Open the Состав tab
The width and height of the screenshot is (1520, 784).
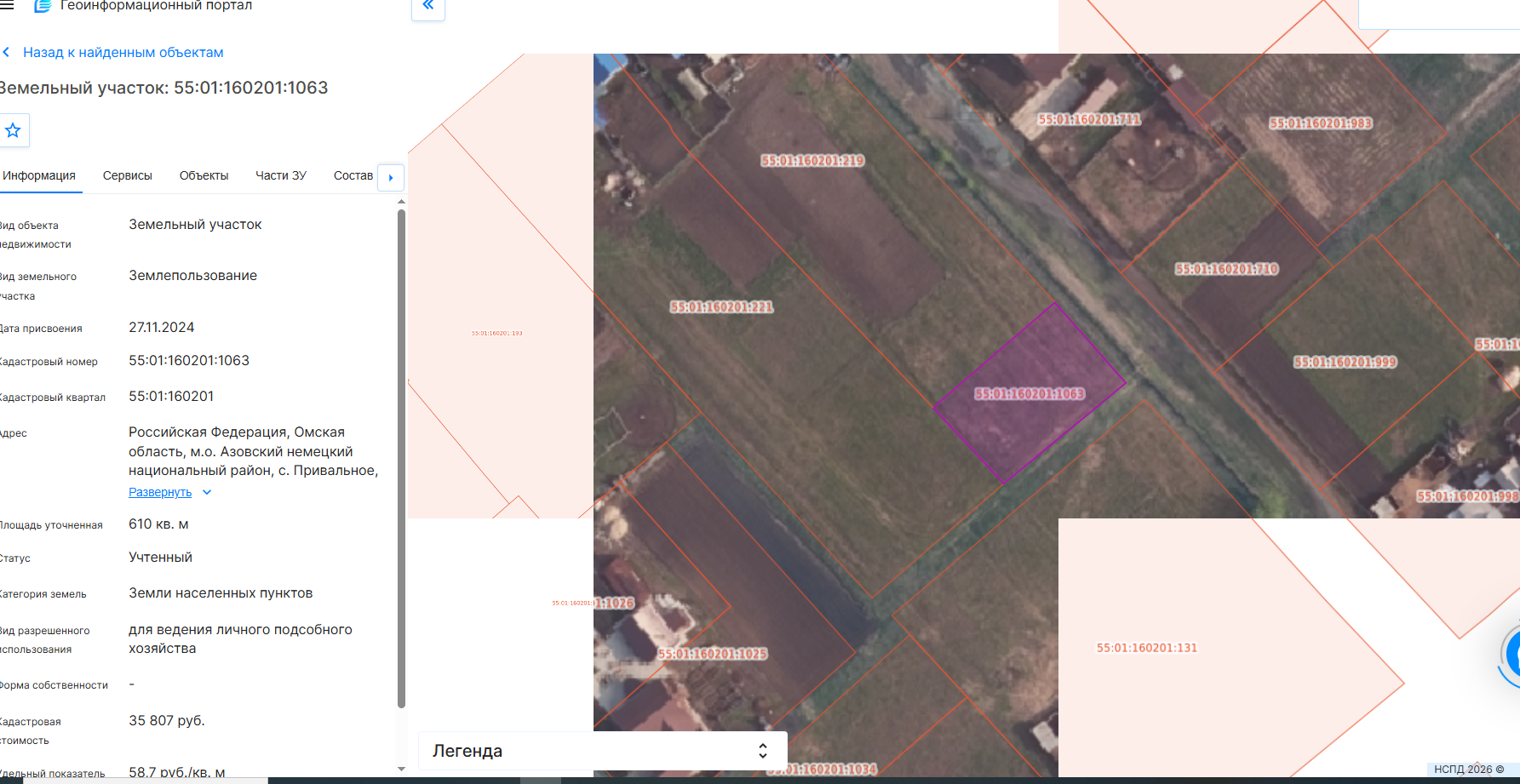353,175
